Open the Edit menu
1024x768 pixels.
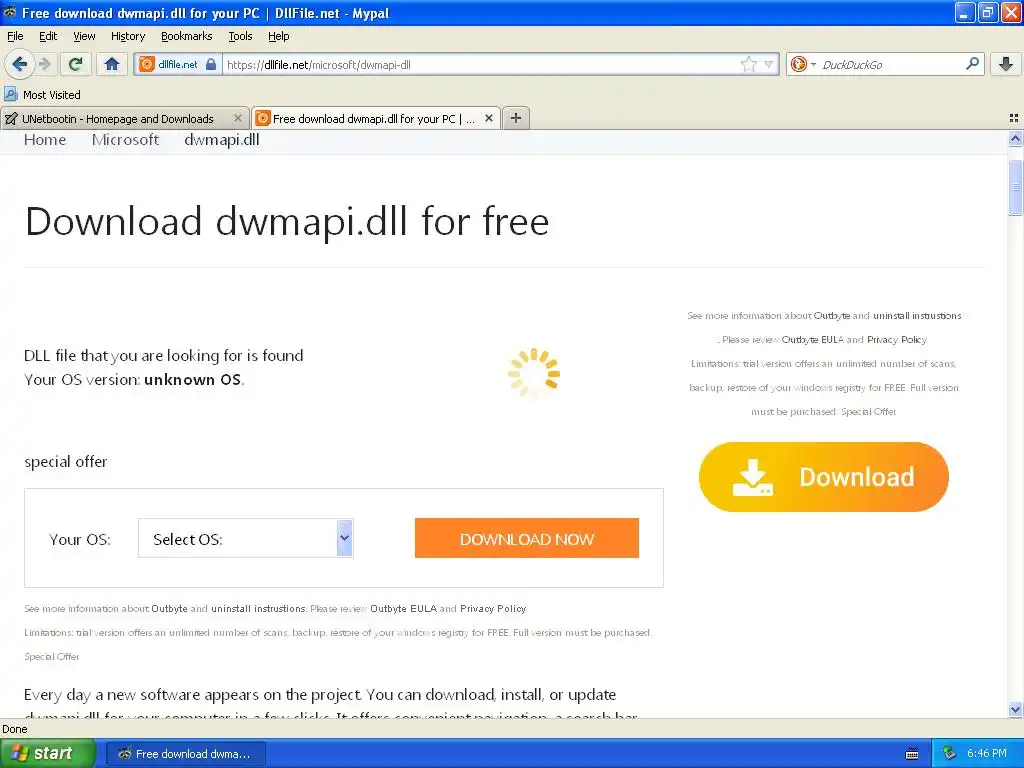coord(48,36)
